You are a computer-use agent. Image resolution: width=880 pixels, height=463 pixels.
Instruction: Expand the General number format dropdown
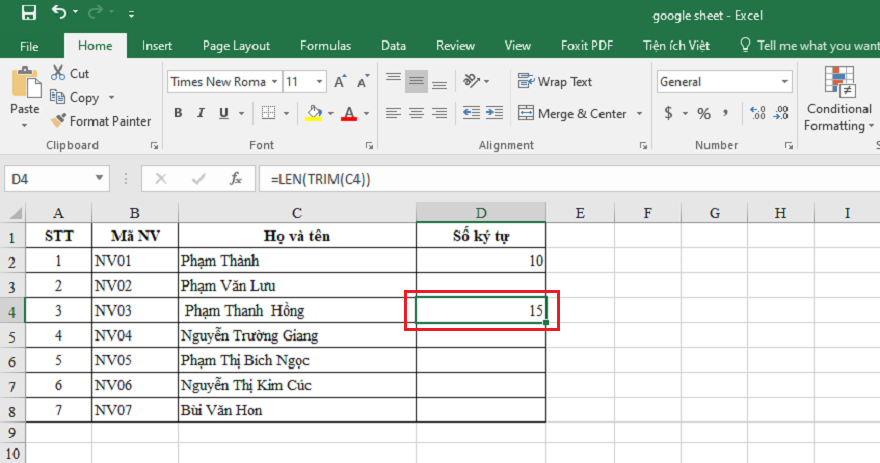pyautogui.click(x=784, y=82)
